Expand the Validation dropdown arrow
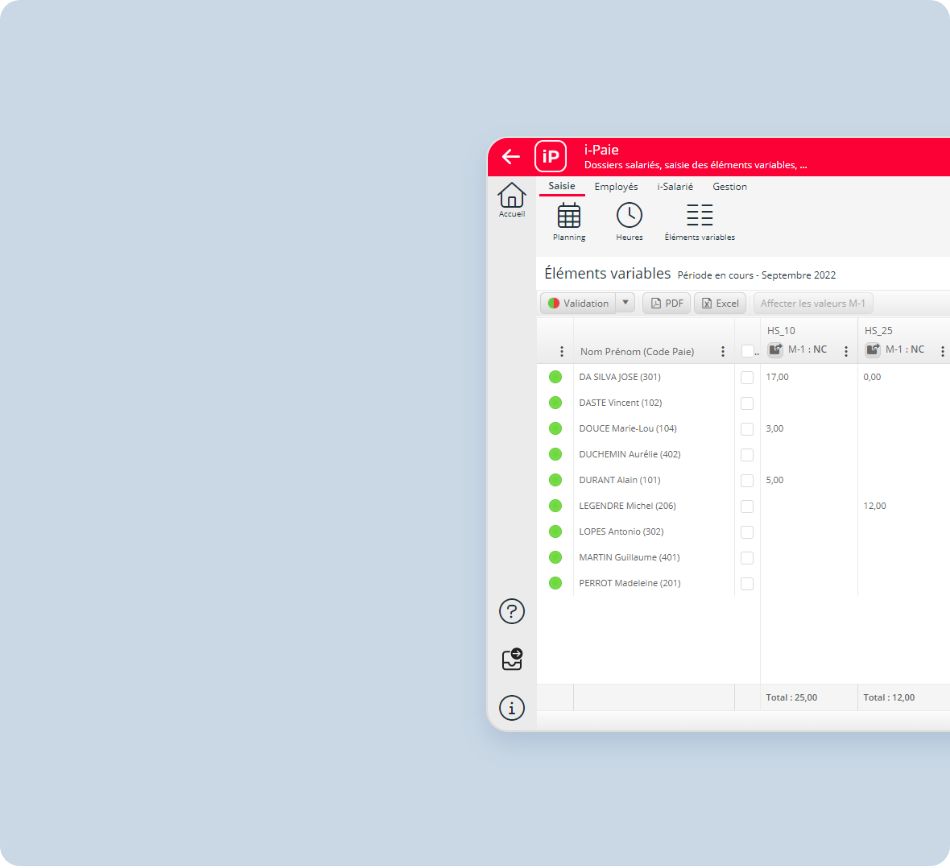This screenshot has width=950, height=868. coord(625,303)
